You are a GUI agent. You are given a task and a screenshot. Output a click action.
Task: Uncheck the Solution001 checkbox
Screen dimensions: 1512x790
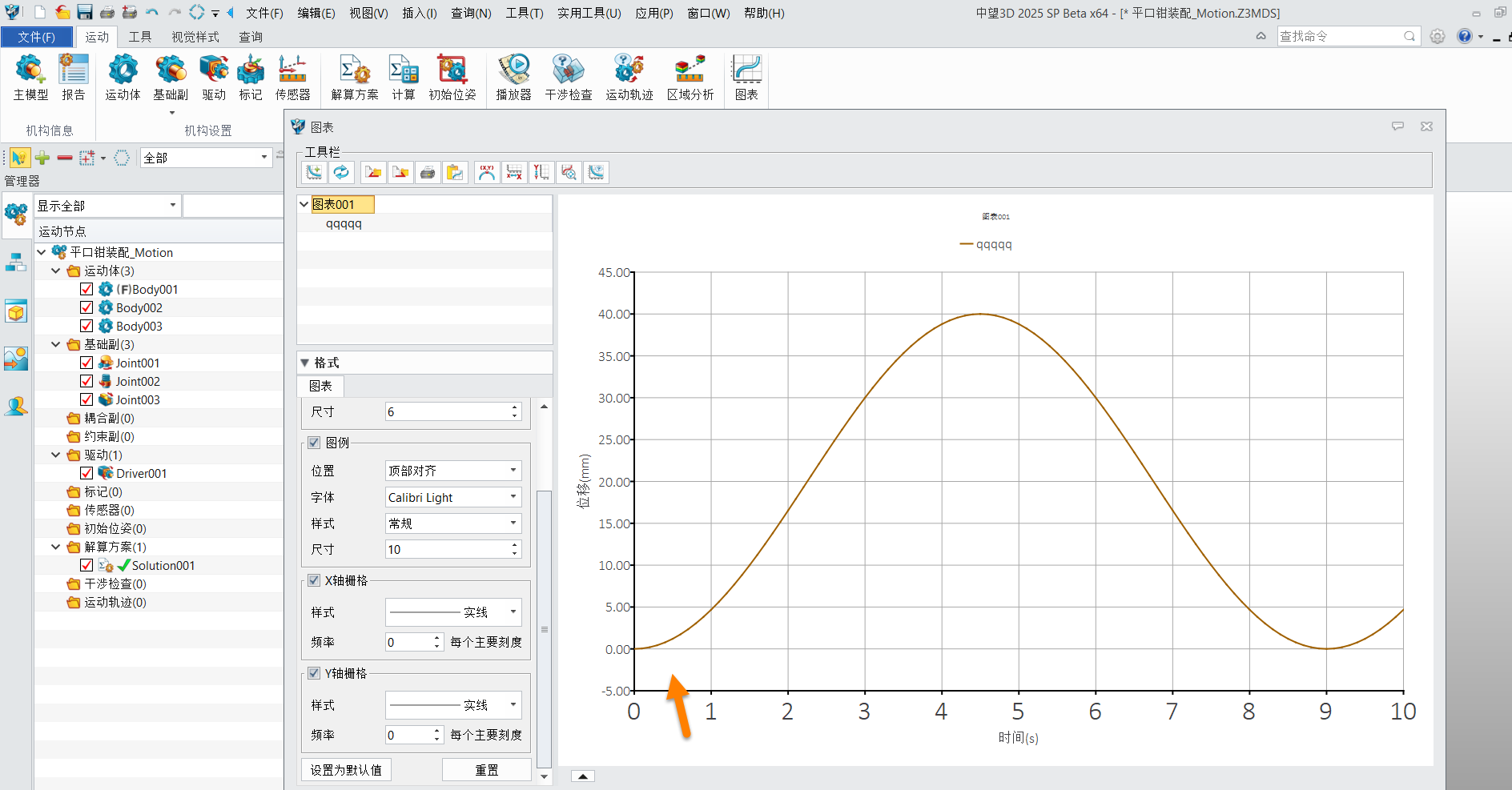coord(86,565)
